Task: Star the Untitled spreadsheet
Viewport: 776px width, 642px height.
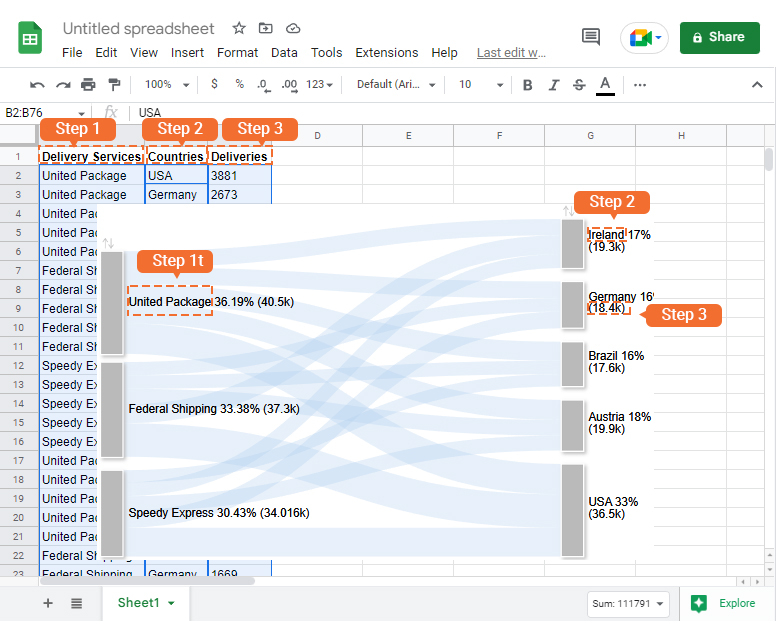Action: (239, 28)
